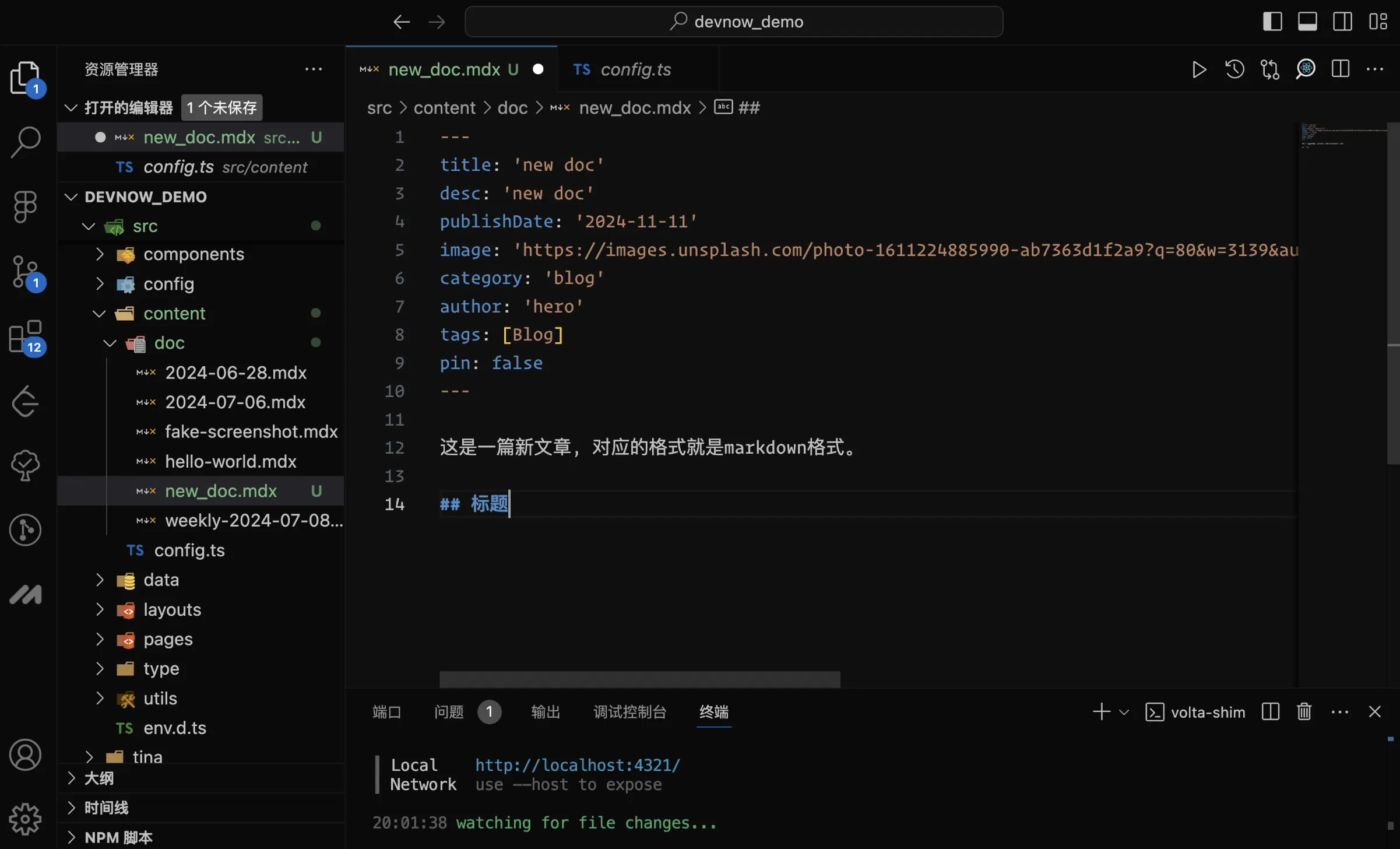
Task: Open the Search view in activity bar
Action: pos(26,142)
